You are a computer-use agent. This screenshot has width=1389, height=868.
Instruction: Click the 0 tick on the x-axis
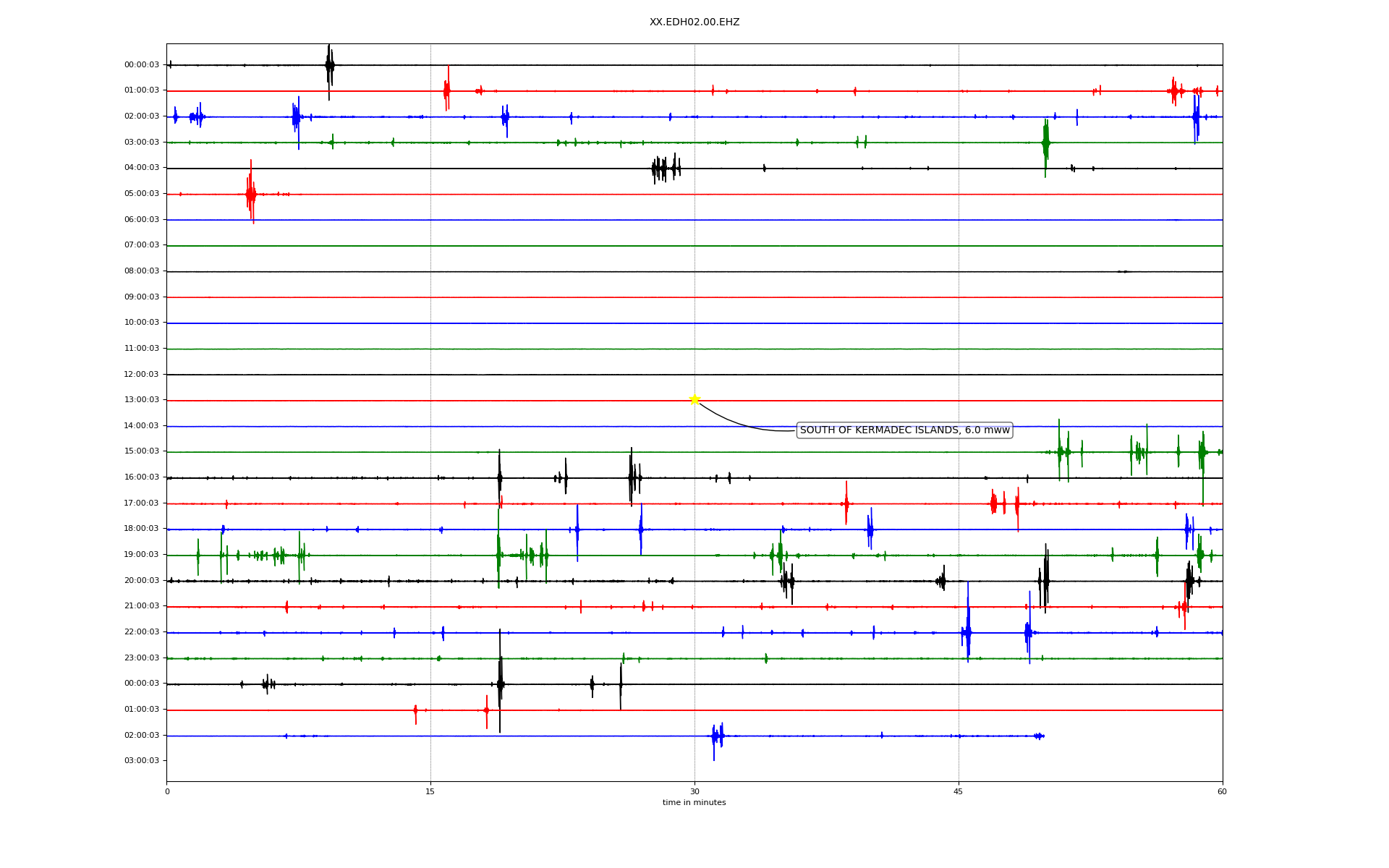(x=167, y=792)
